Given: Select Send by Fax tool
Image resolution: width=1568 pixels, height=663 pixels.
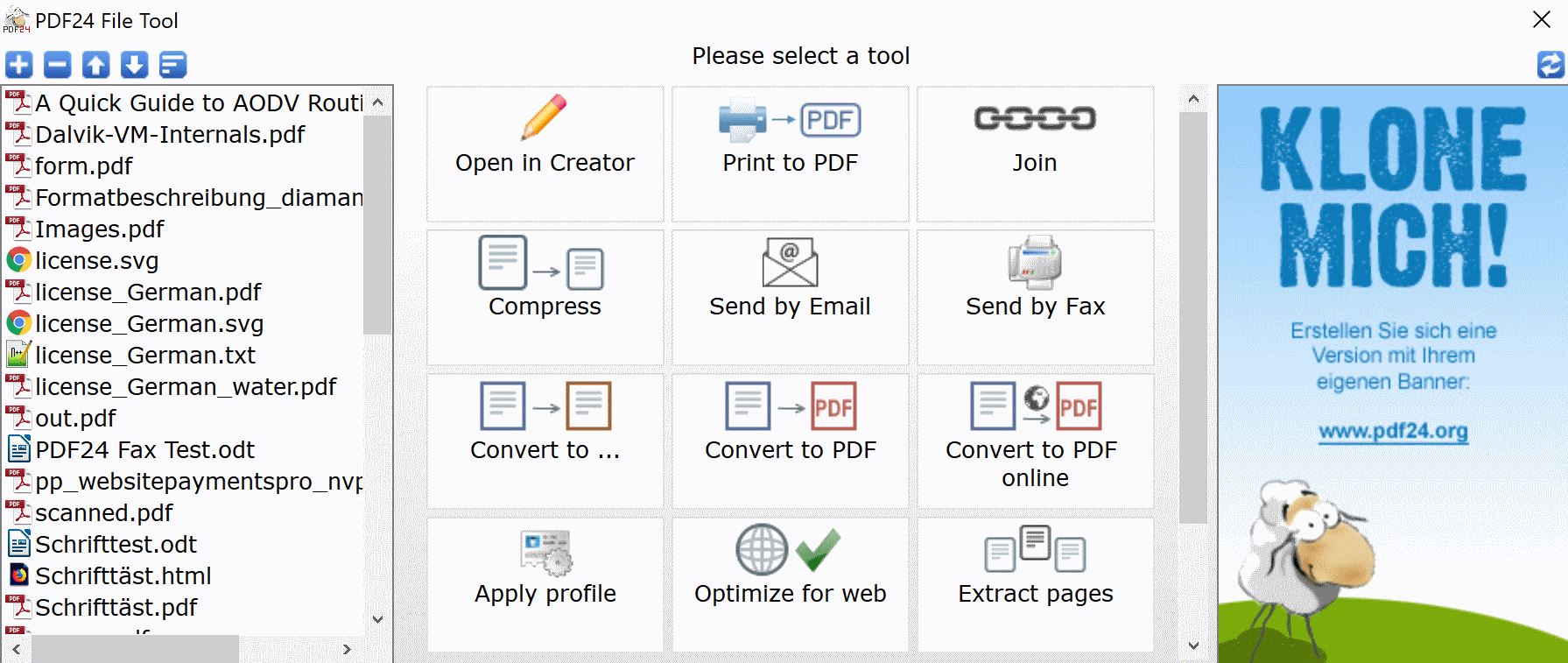Looking at the screenshot, I should tap(1036, 297).
